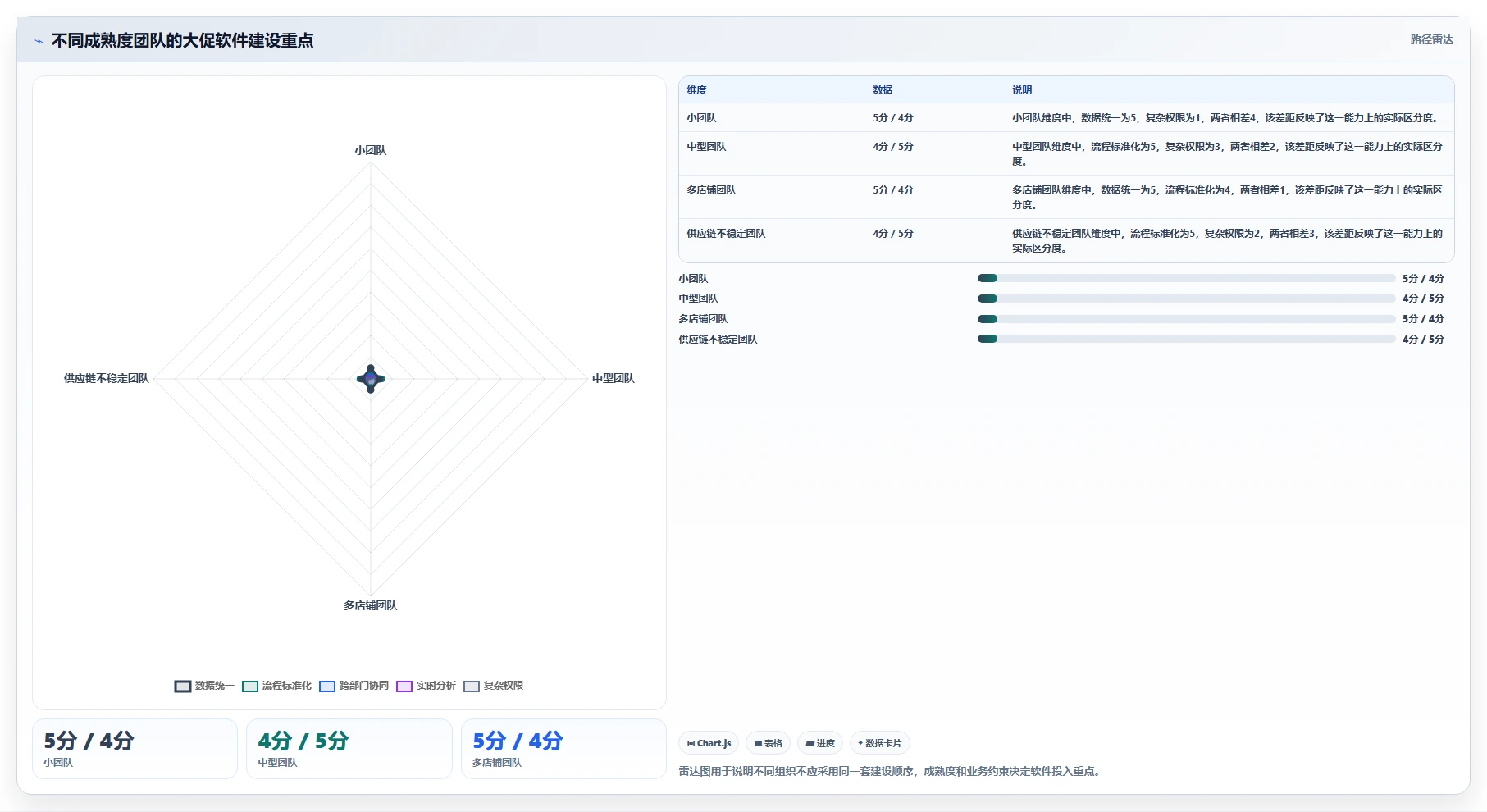Click the 小团队 progress bar
Viewport: 1487px width, 812px height.
click(x=1186, y=278)
